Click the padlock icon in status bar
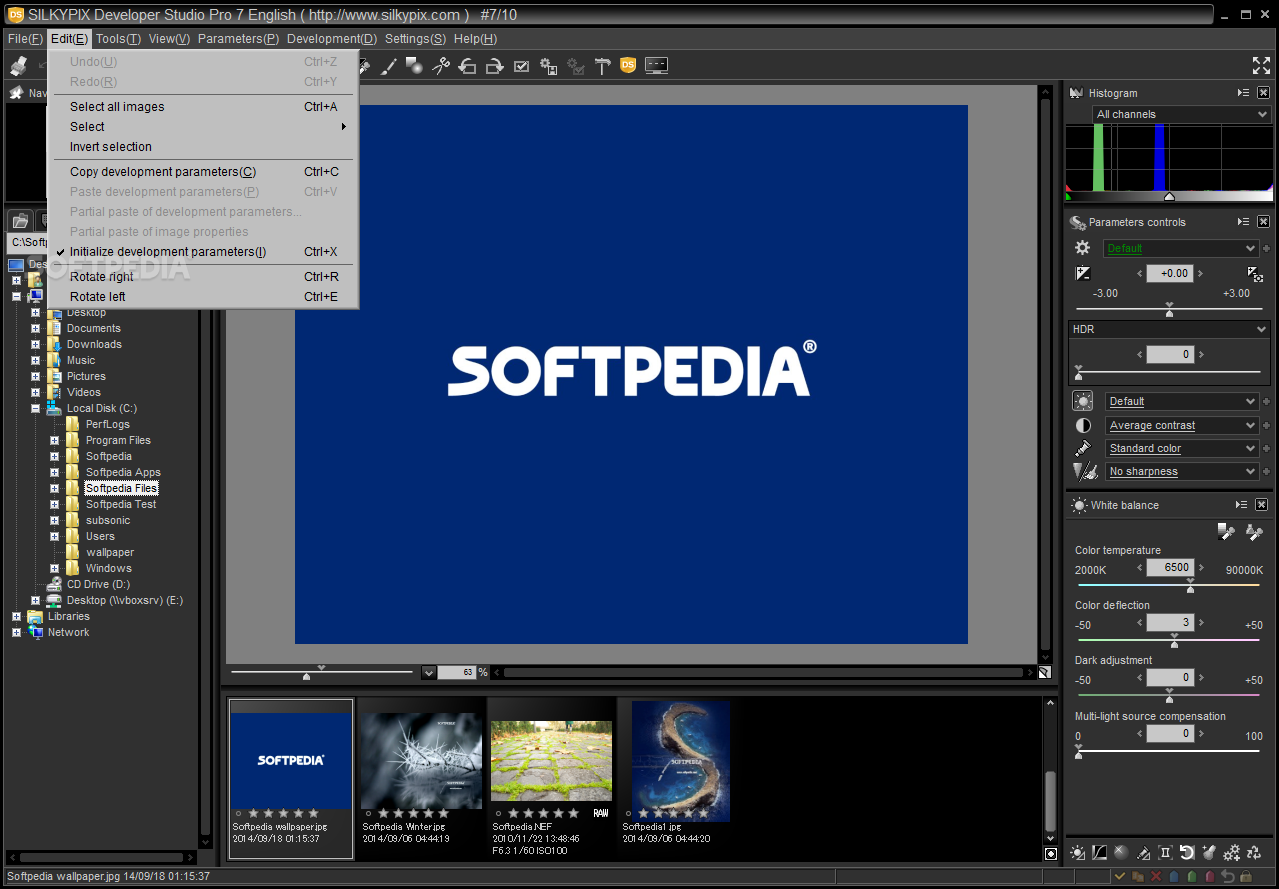 pos(1246,877)
